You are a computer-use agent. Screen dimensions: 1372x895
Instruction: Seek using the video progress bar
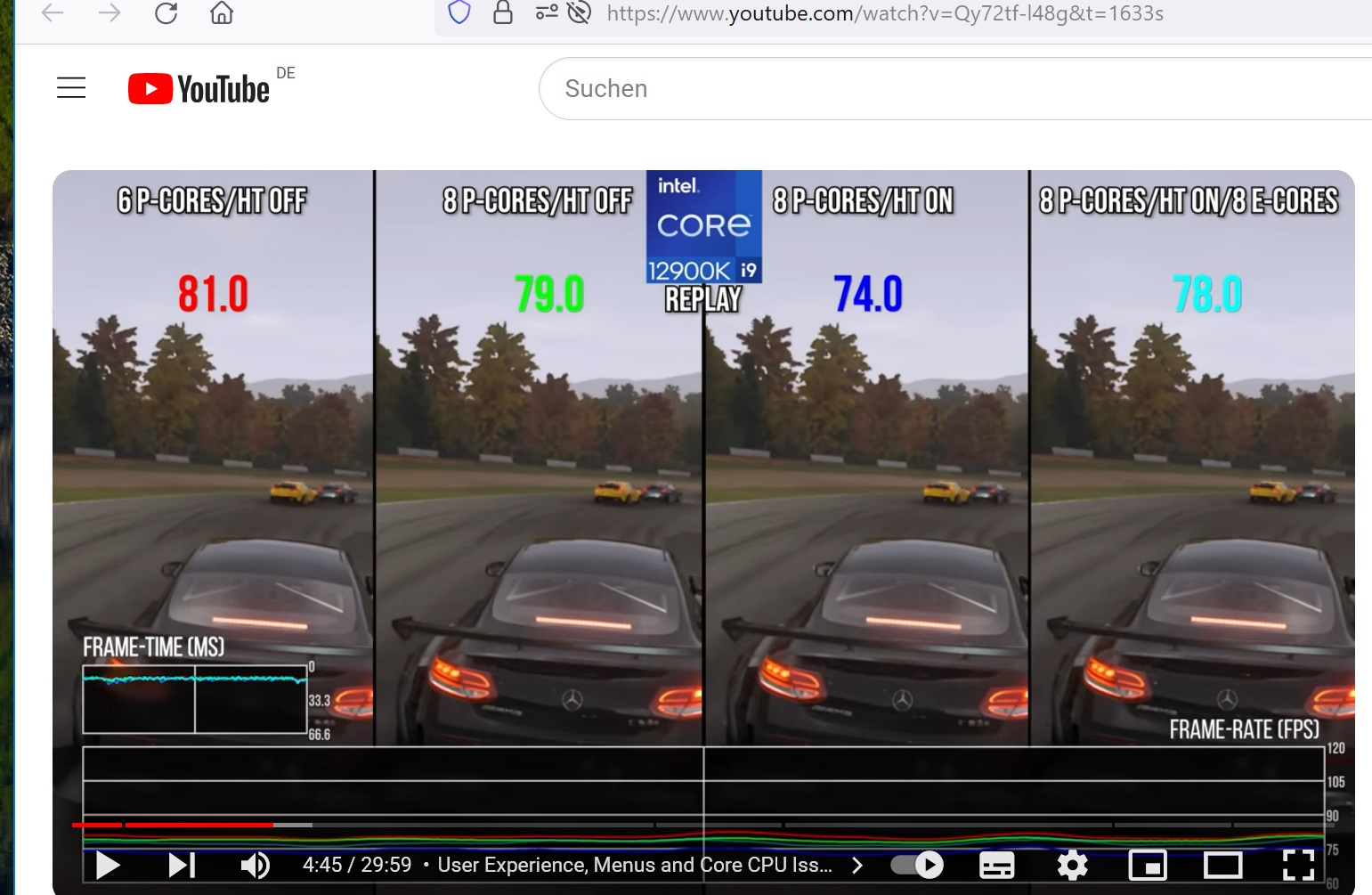click(623, 826)
